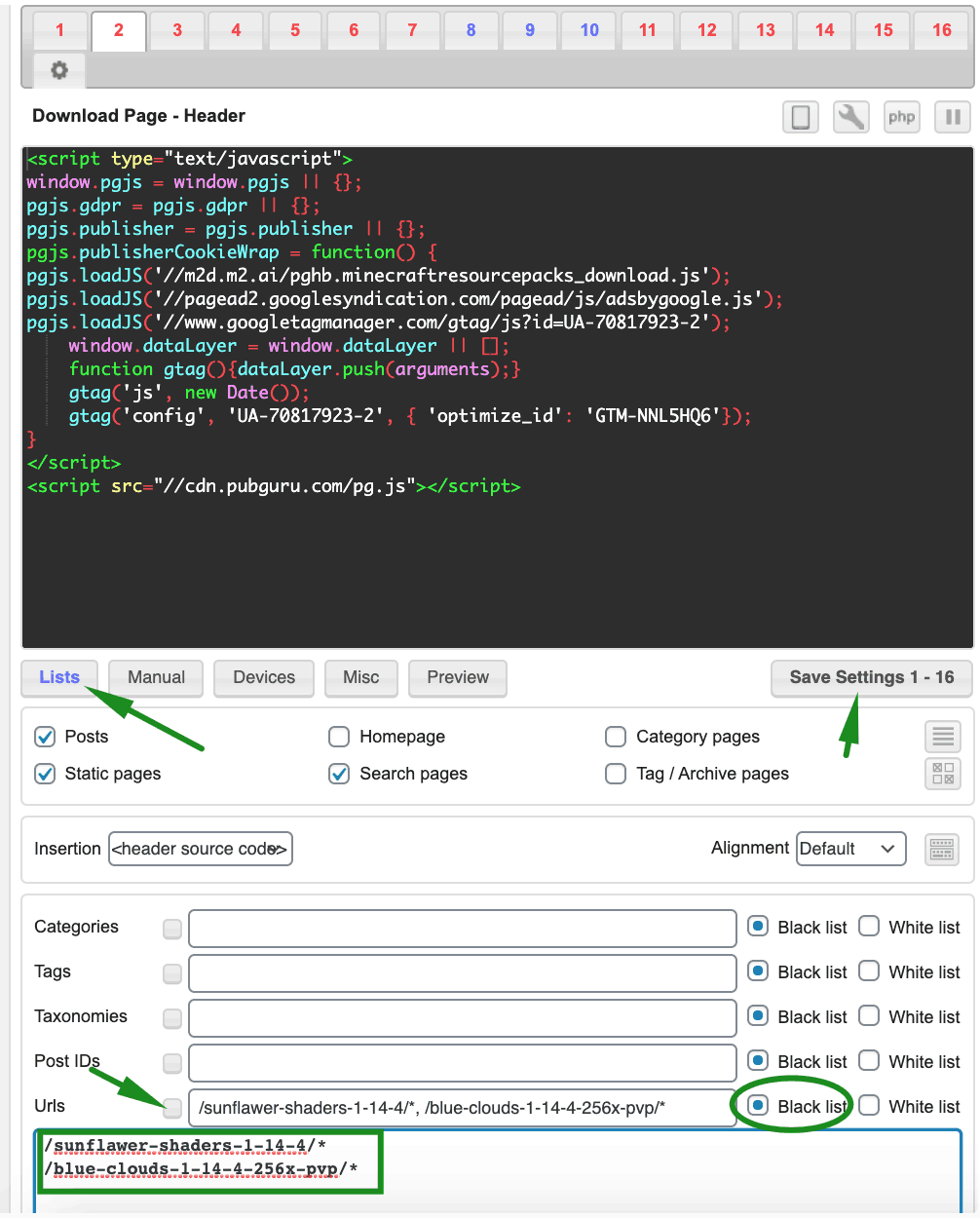Enable the Tag / Archive pages checkbox
This screenshot has width=980, height=1218.
coord(616,774)
